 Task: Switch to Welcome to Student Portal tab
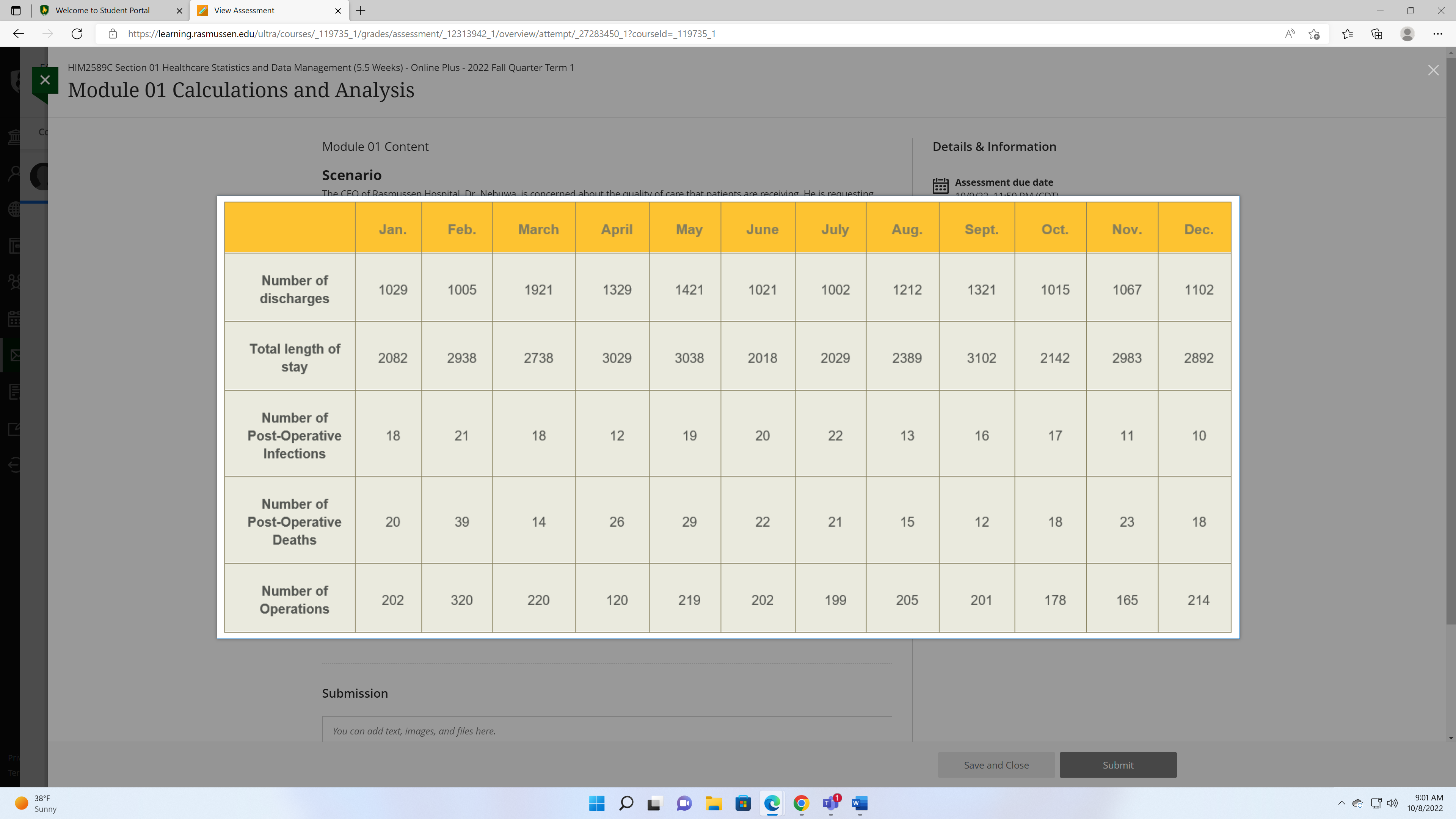tap(103, 10)
